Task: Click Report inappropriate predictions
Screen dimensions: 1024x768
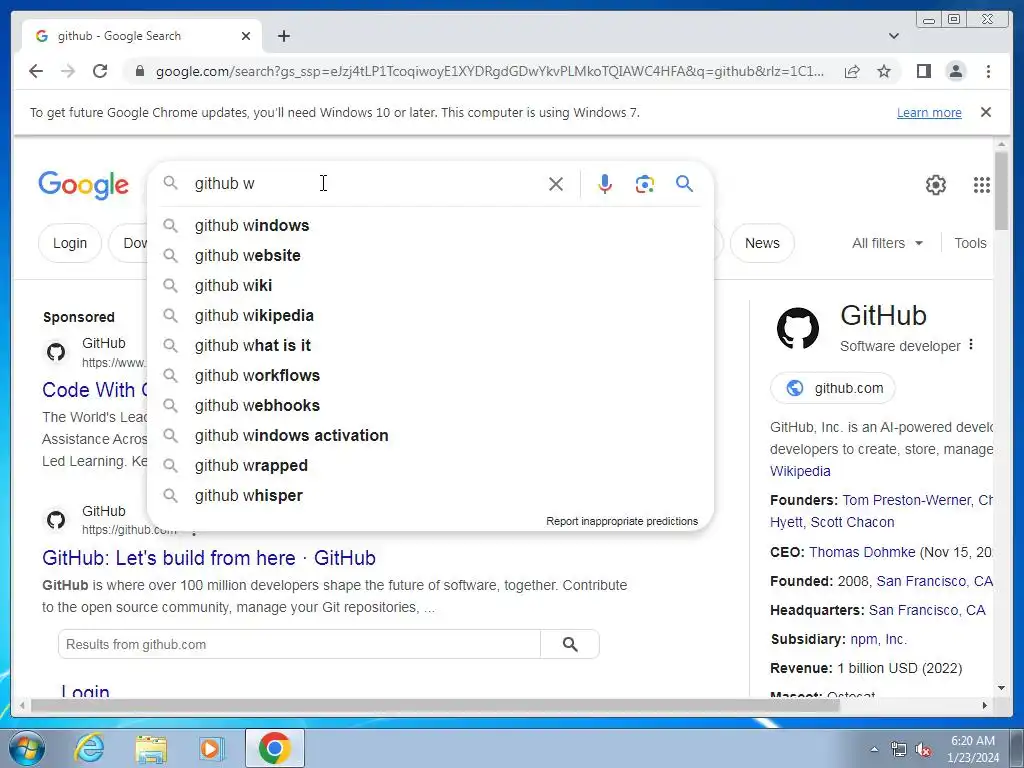Action: pyautogui.click(x=622, y=521)
